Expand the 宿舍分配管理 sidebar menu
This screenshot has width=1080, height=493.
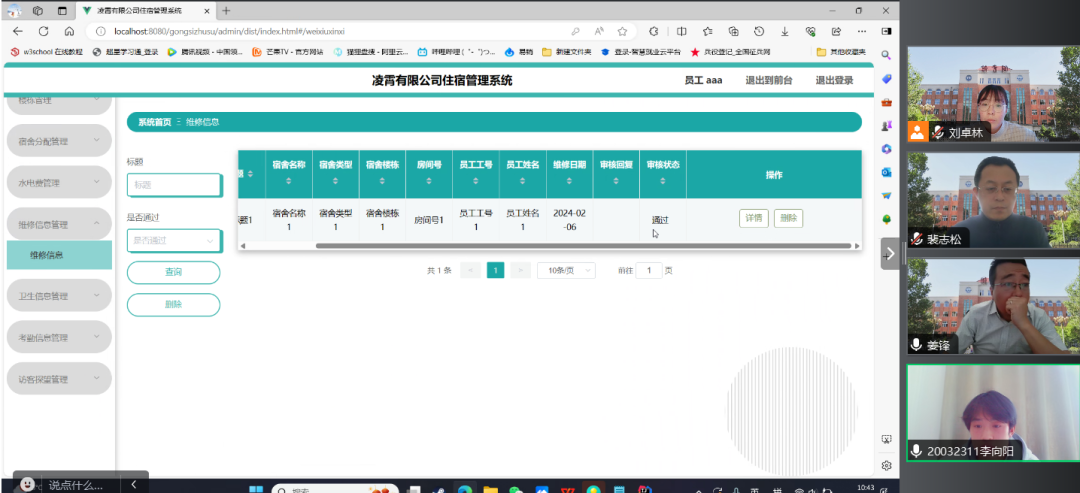[58, 142]
